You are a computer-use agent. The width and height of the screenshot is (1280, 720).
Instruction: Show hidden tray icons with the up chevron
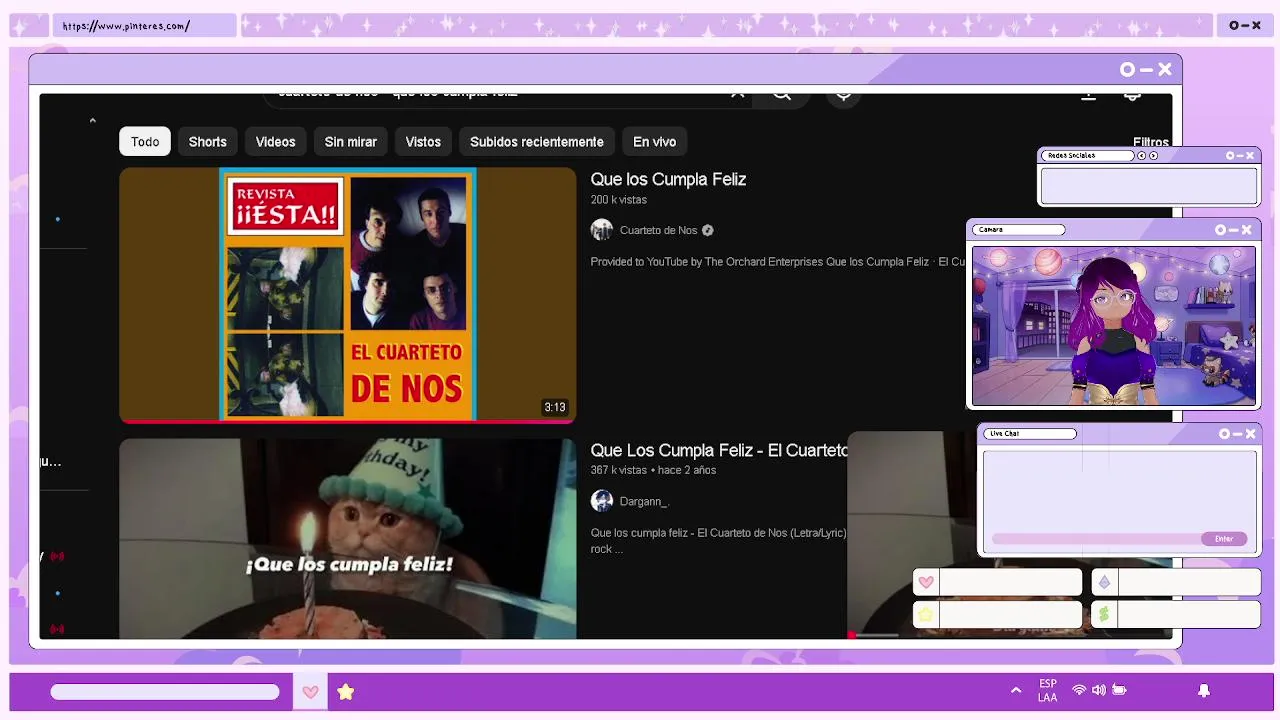pos(1016,690)
